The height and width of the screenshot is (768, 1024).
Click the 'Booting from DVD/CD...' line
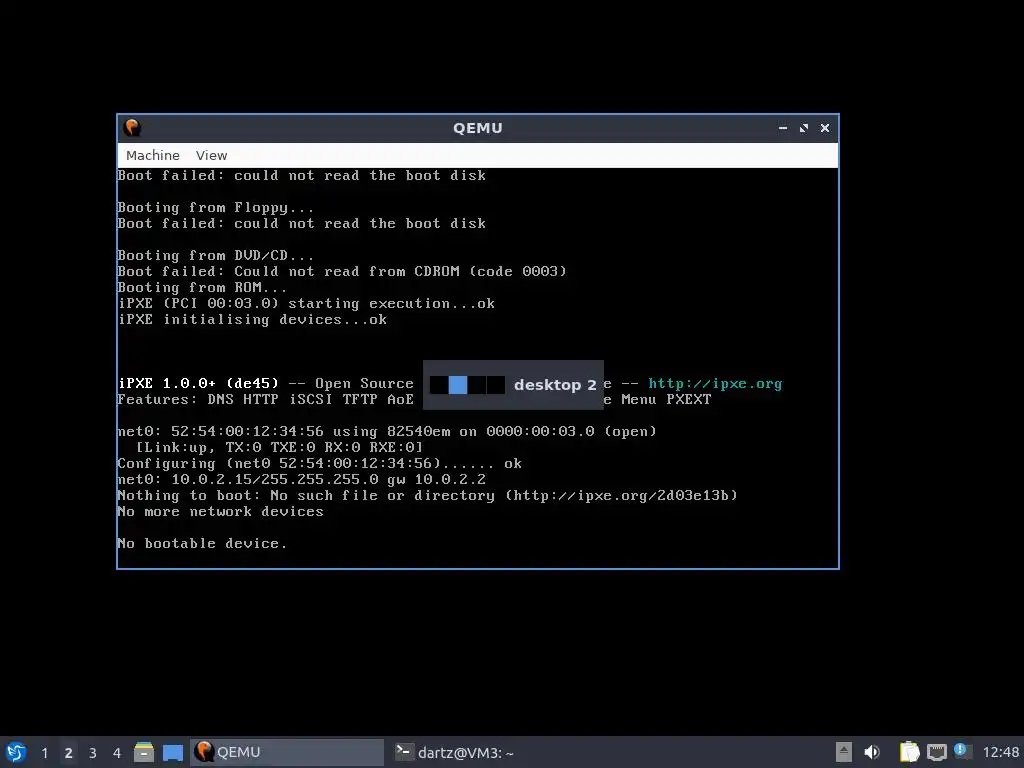[x=216, y=255]
